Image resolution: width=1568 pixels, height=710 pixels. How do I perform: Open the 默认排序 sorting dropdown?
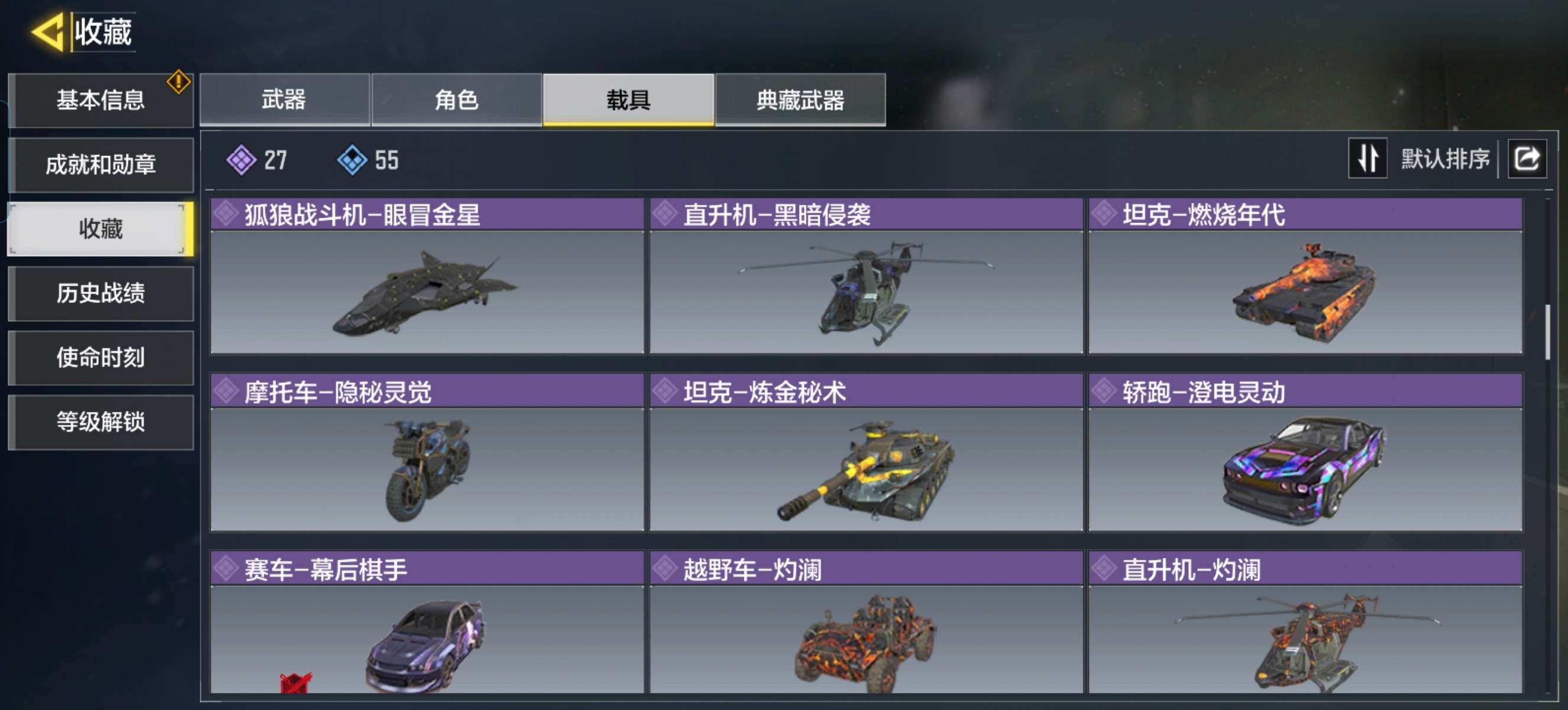[1445, 159]
